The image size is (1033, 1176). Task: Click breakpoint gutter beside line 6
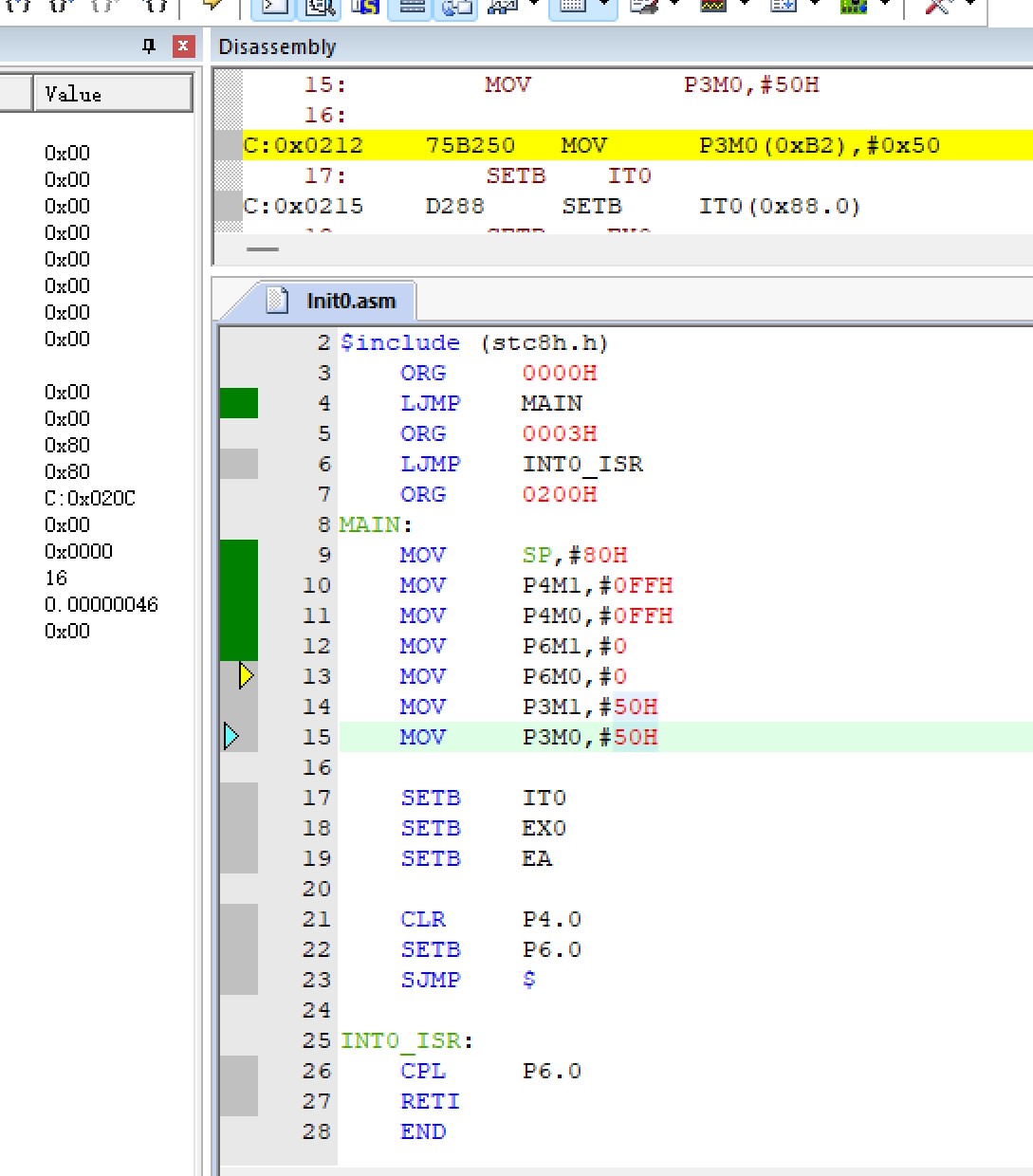click(239, 464)
